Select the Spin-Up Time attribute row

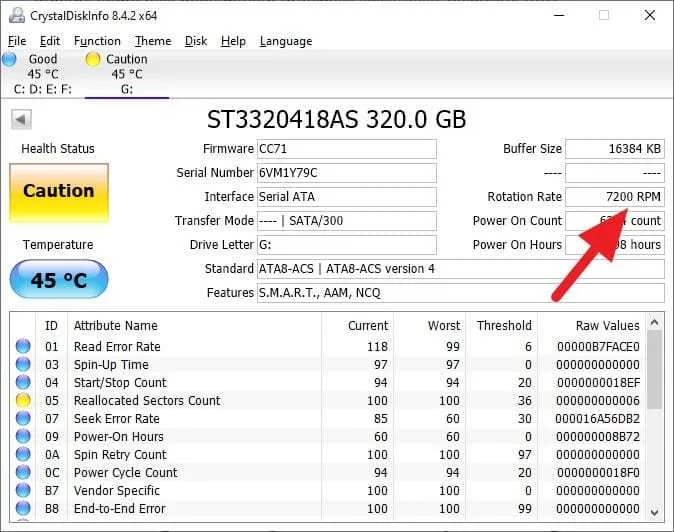click(x=328, y=364)
